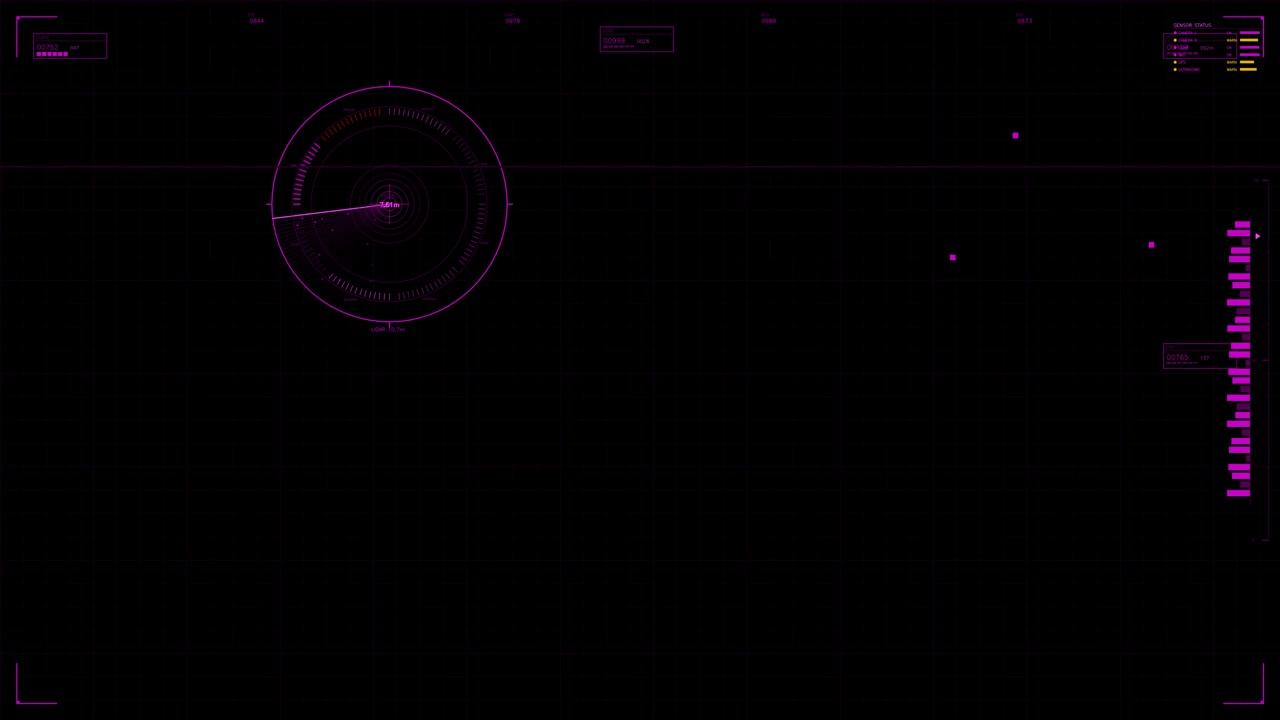Click the vertical magenta bar graph

[1239, 359]
